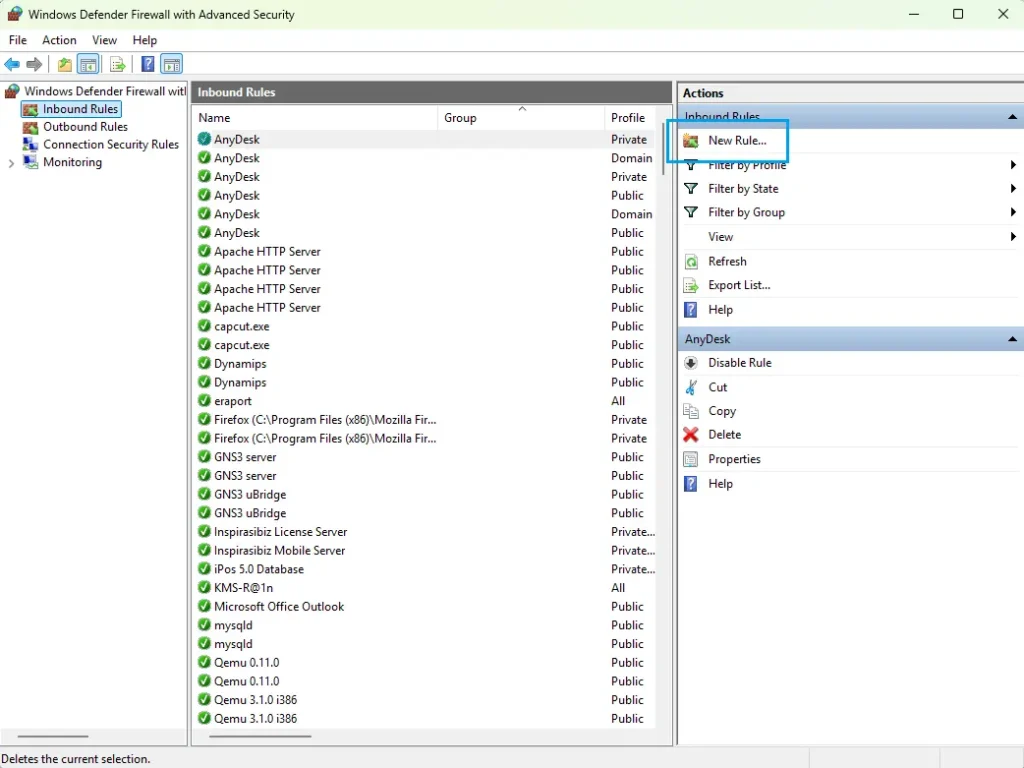Click the green check icon beside eraport

[x=204, y=400]
